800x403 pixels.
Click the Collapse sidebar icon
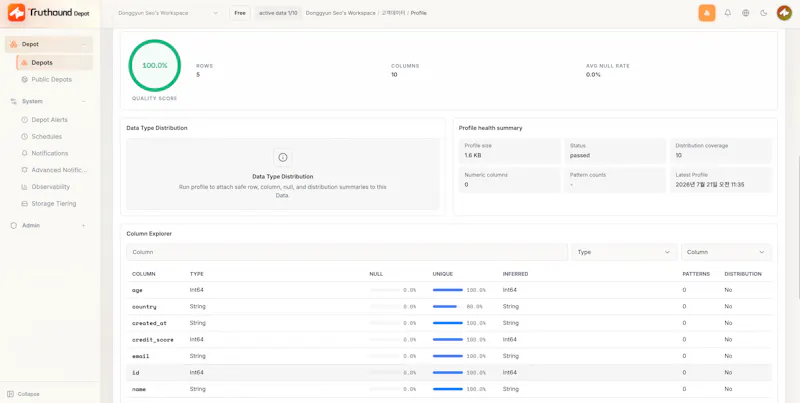[11, 394]
